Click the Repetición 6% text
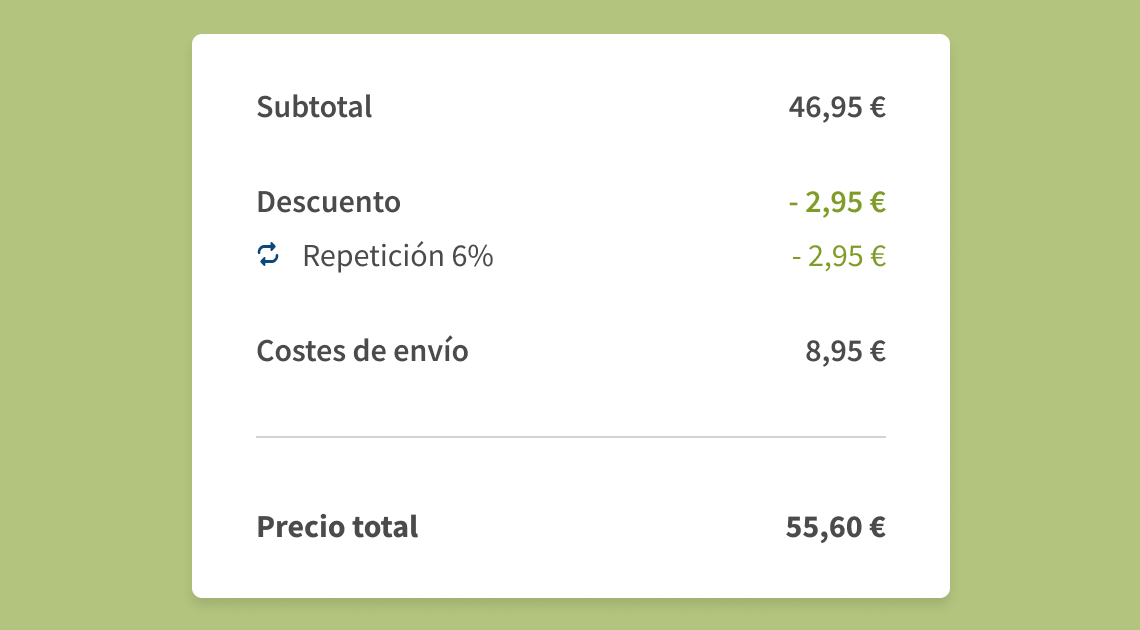The image size is (1140, 630). pyautogui.click(x=397, y=255)
